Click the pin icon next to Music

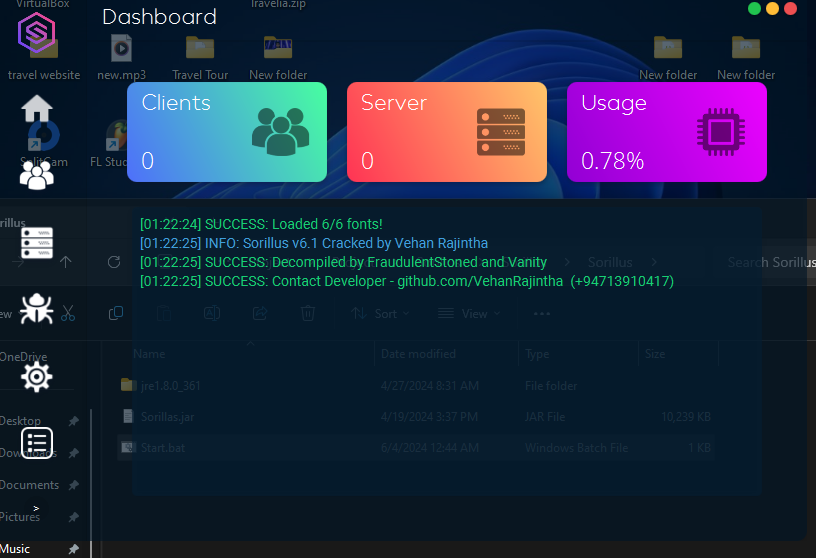pos(74,549)
